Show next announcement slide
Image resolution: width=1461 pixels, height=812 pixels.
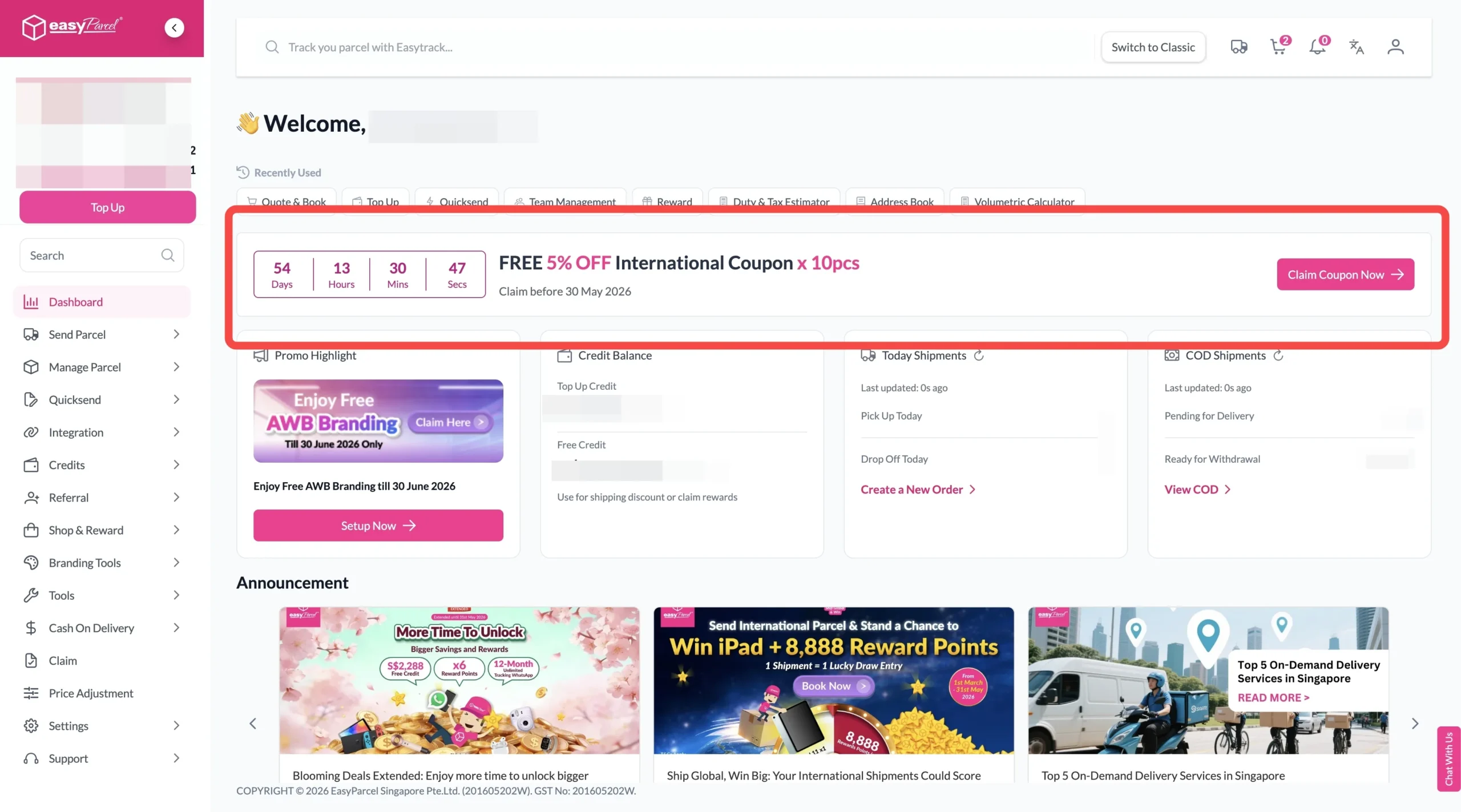click(x=1415, y=724)
